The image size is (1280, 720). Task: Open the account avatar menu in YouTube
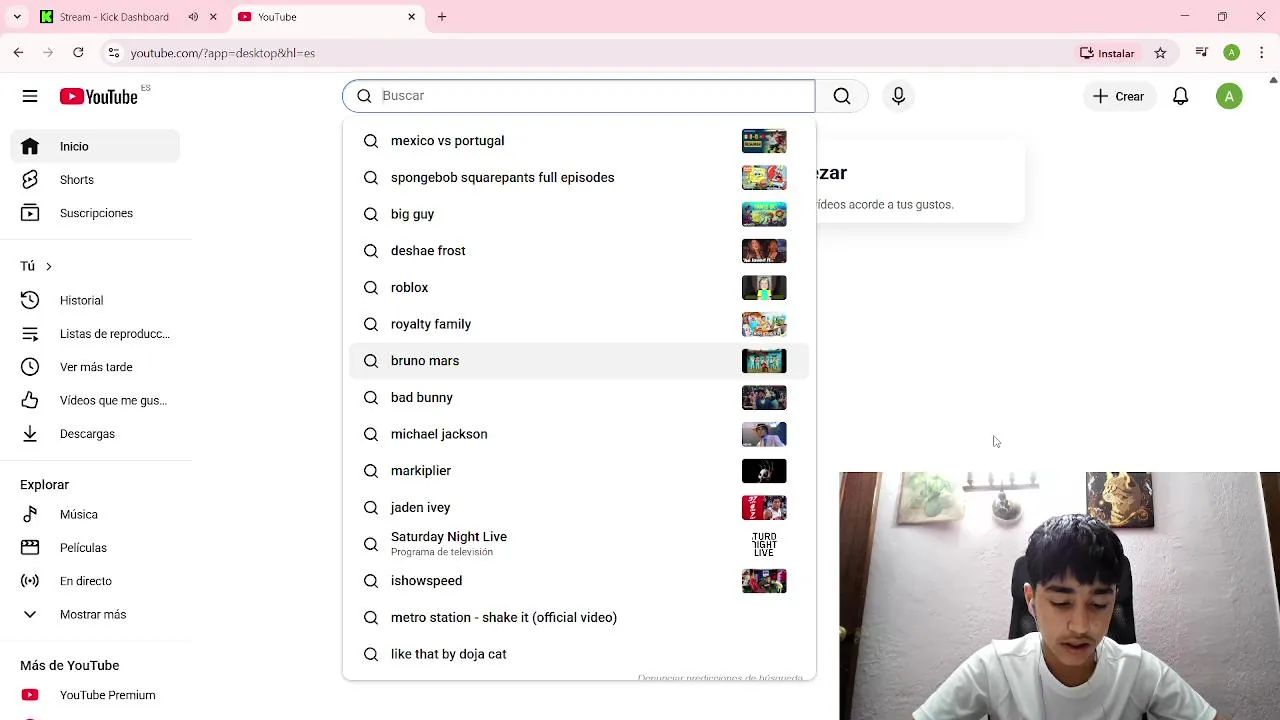click(x=1229, y=96)
